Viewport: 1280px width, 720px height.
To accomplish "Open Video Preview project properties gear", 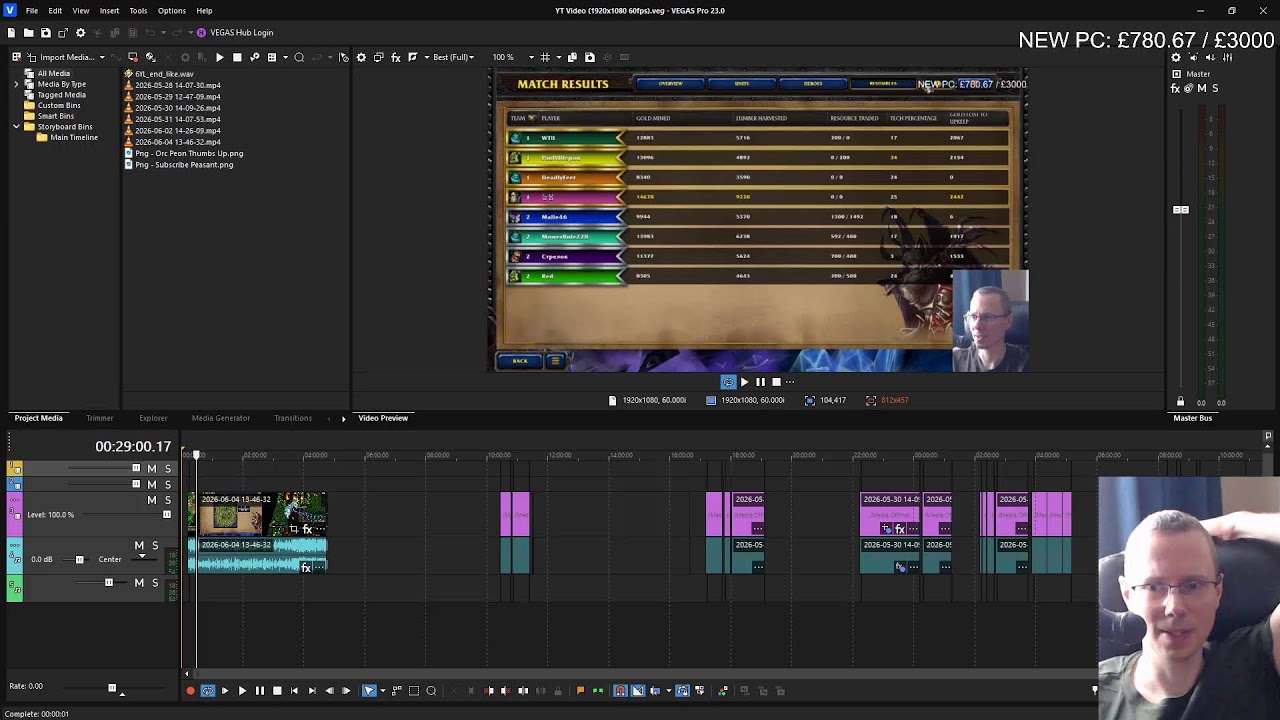I will pos(361,57).
